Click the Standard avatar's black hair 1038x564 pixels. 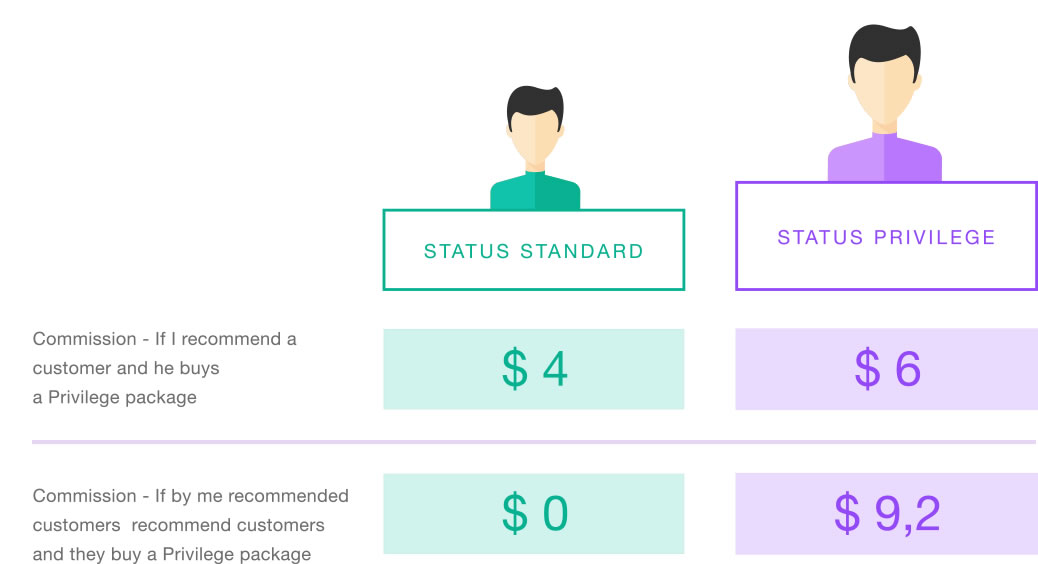(x=534, y=101)
